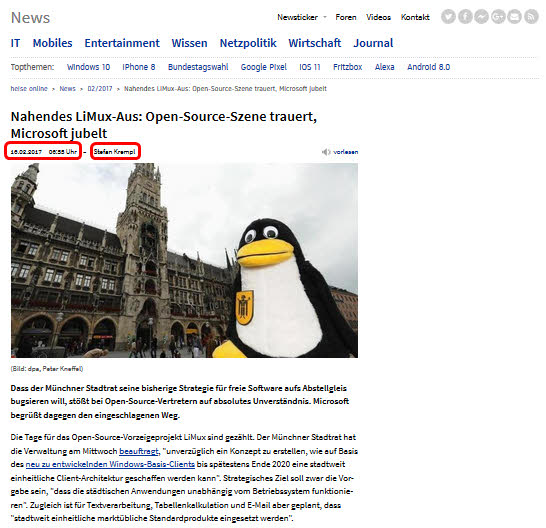
Task: Open the Messenger share icon
Action: coord(481,17)
